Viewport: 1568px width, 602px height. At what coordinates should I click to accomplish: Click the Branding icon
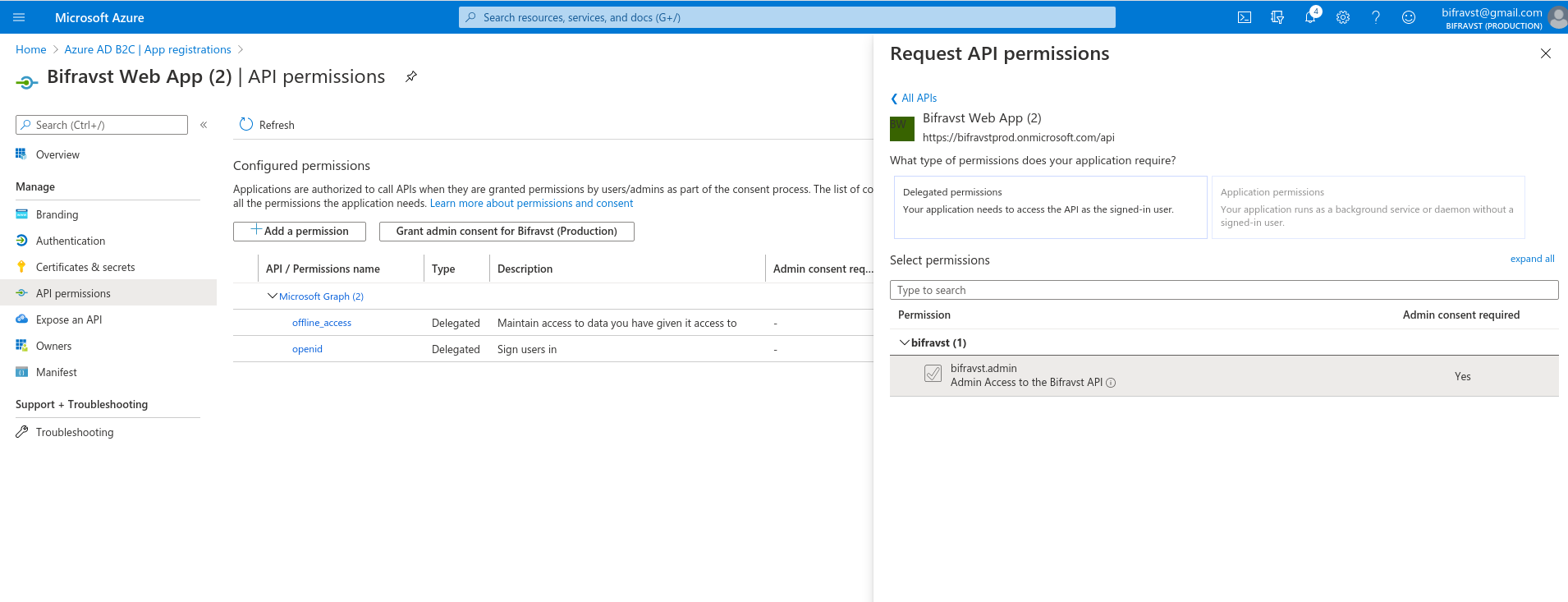point(21,214)
